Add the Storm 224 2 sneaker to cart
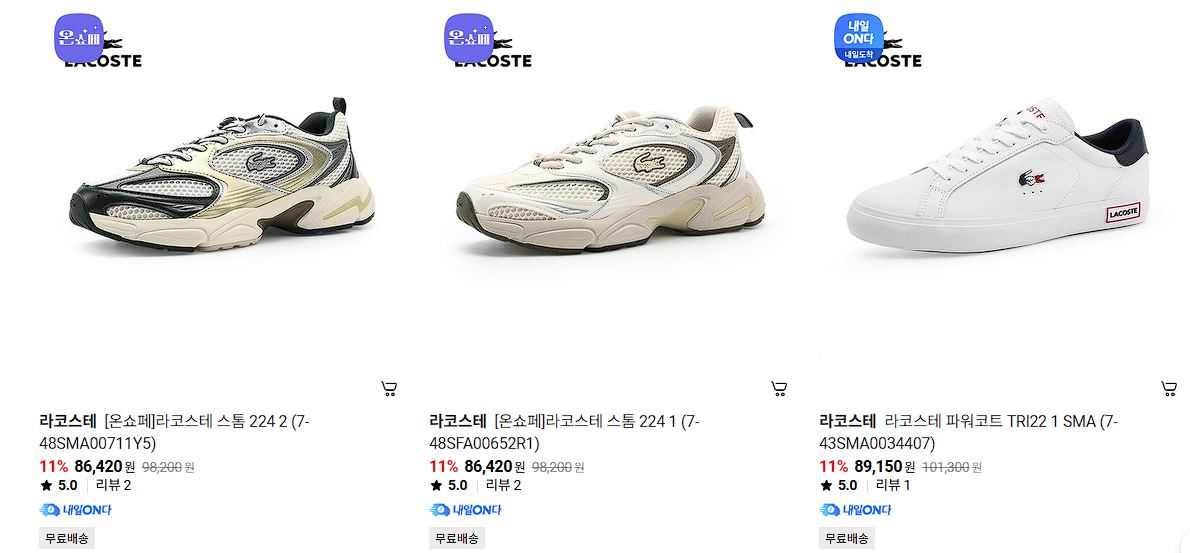Screen dimensions: 1190x553 (389, 389)
